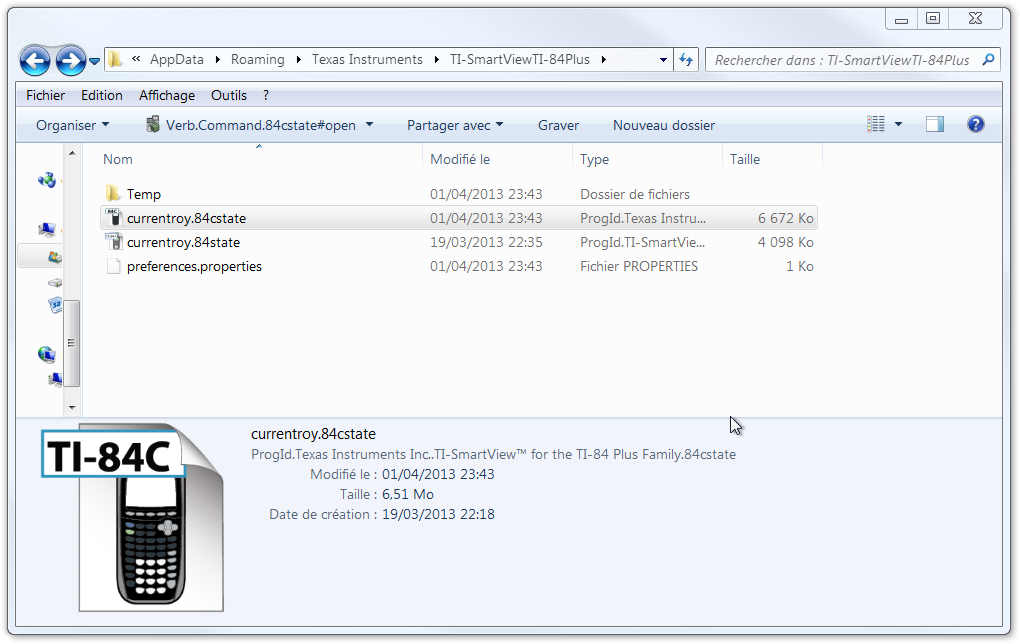Image resolution: width=1020 pixels, height=644 pixels.
Task: Expand arrow after AppData breadcrumb
Action: pyautogui.click(x=217, y=60)
